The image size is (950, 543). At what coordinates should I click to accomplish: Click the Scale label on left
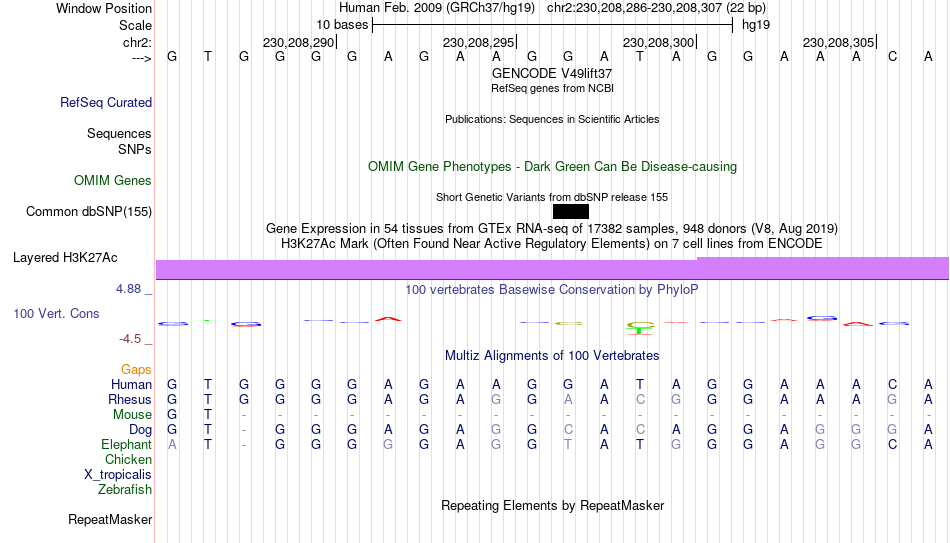coord(136,25)
